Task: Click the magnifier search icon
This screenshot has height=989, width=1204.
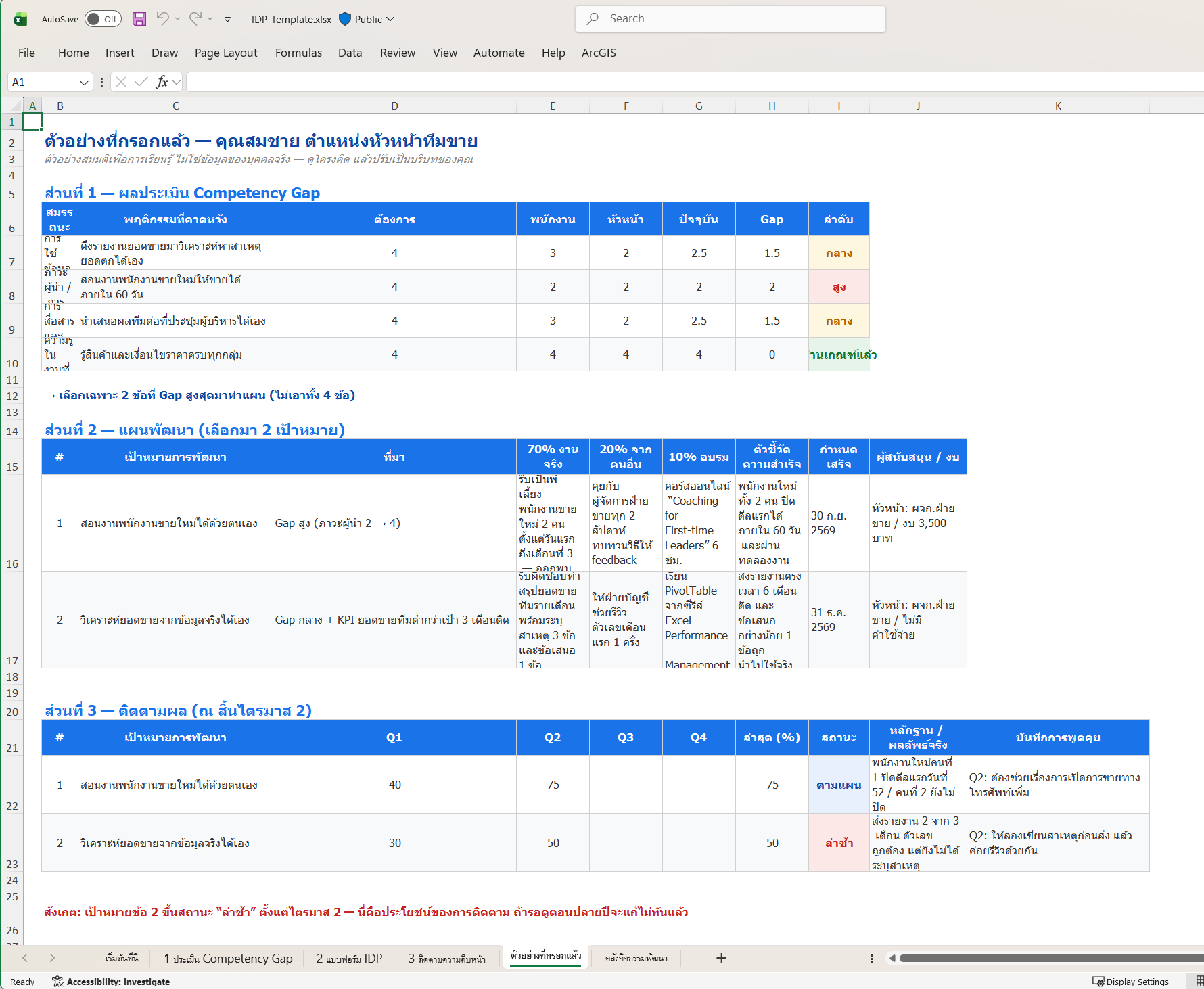Action: (x=593, y=19)
